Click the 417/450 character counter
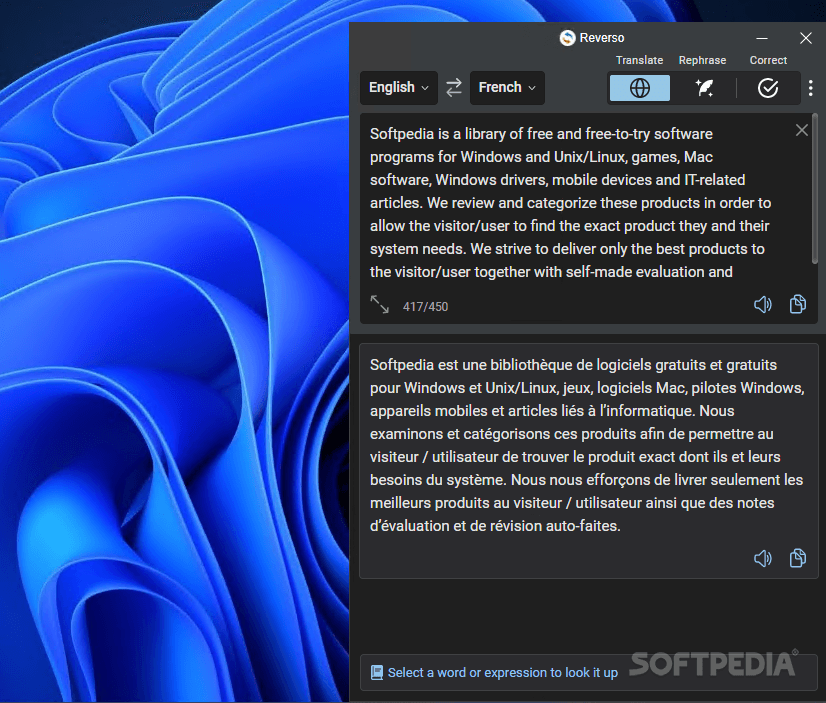826x703 pixels. point(425,306)
